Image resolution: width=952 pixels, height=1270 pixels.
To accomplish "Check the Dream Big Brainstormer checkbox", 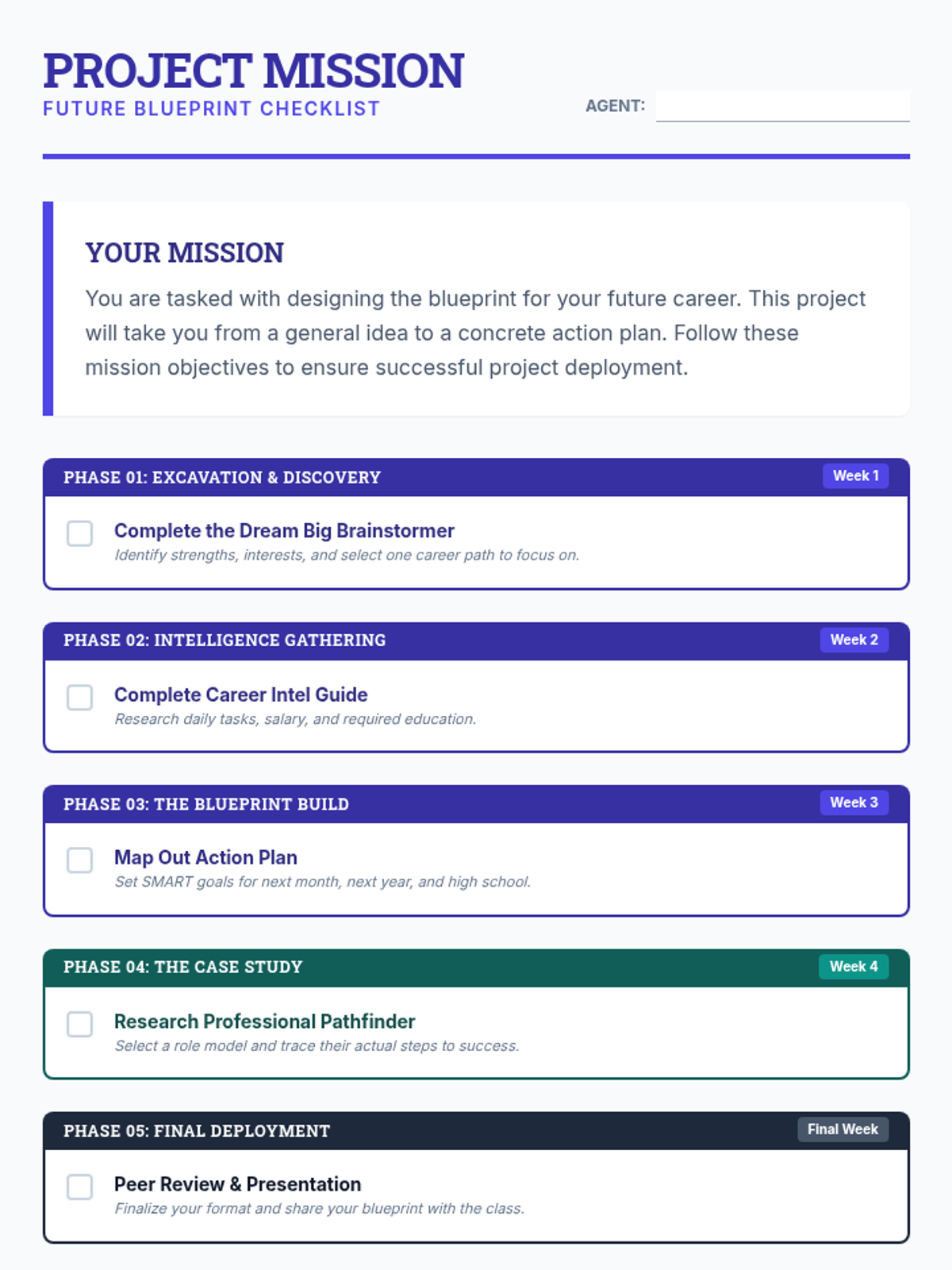I will [79, 533].
